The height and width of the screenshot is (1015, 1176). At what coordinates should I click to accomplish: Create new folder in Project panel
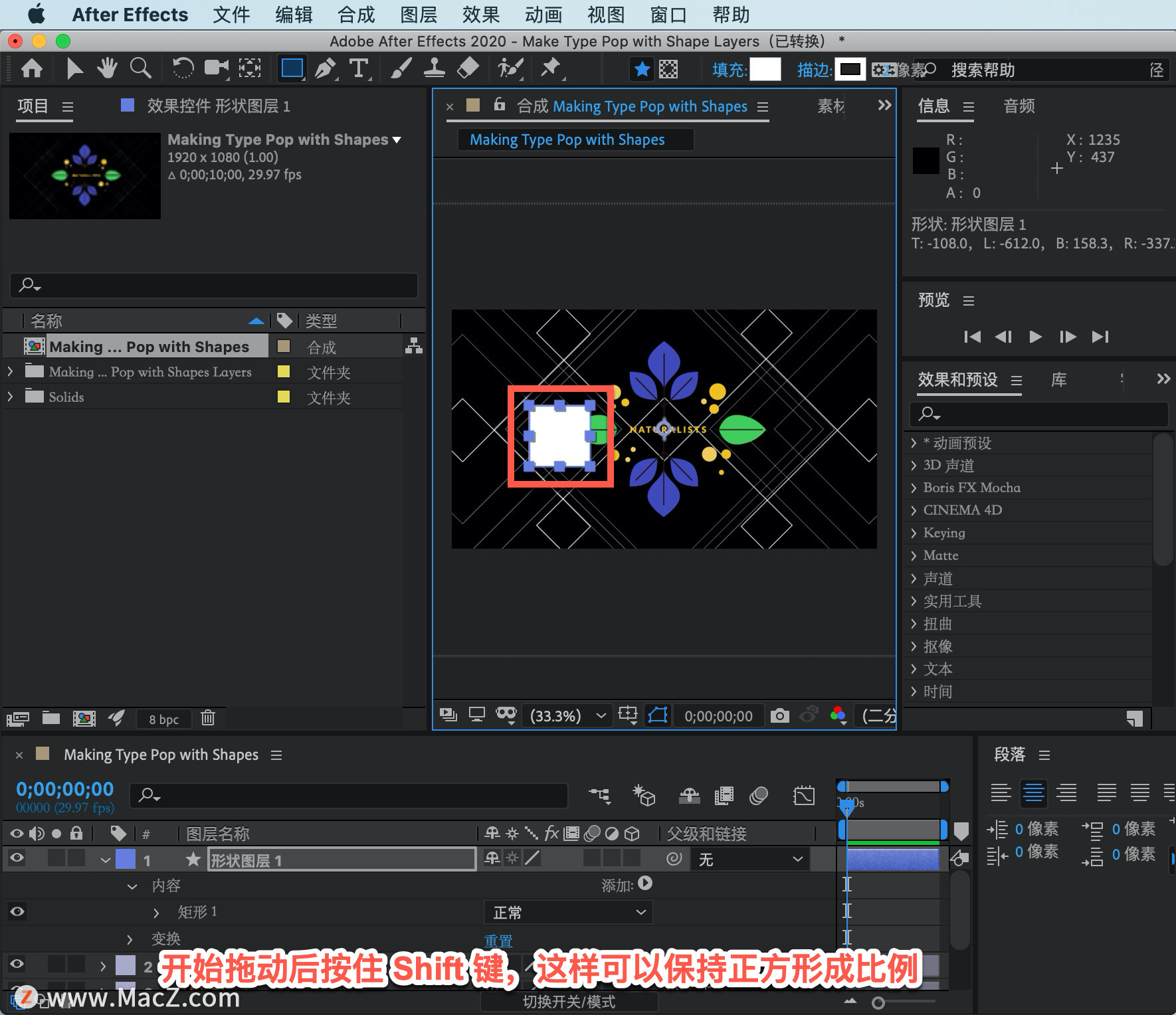(51, 718)
